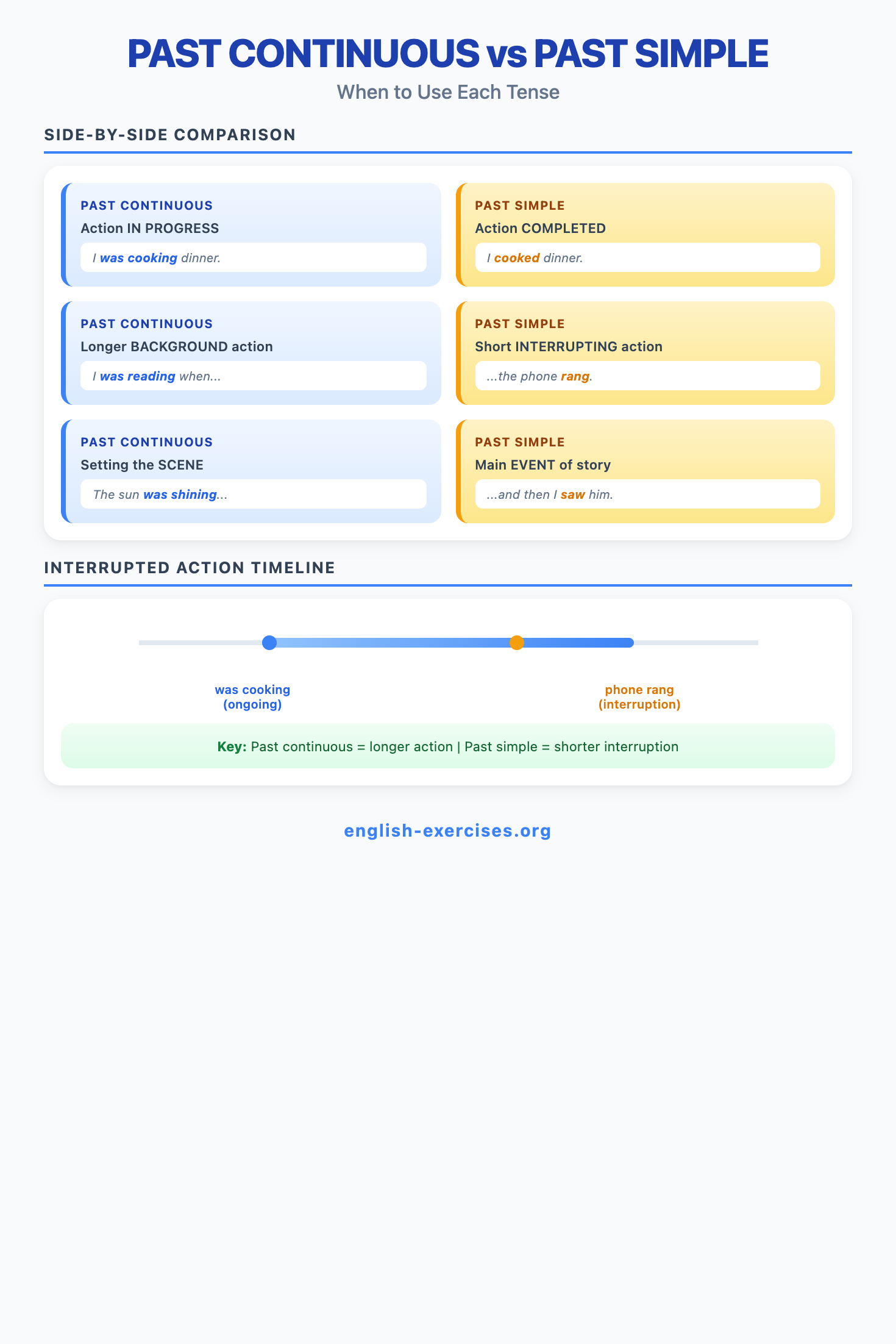Select 'Short INTERRUPTING action' text

click(x=568, y=347)
